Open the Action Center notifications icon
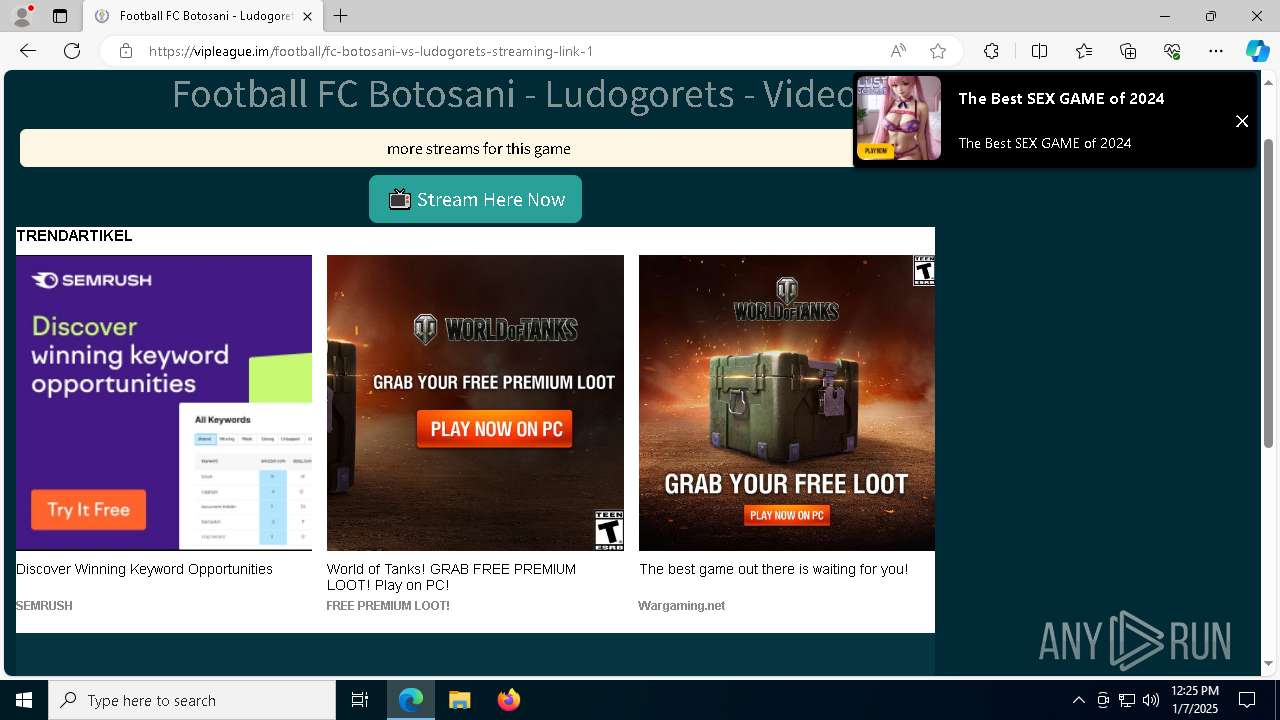Image resolution: width=1280 pixels, height=720 pixels. coord(1247,700)
